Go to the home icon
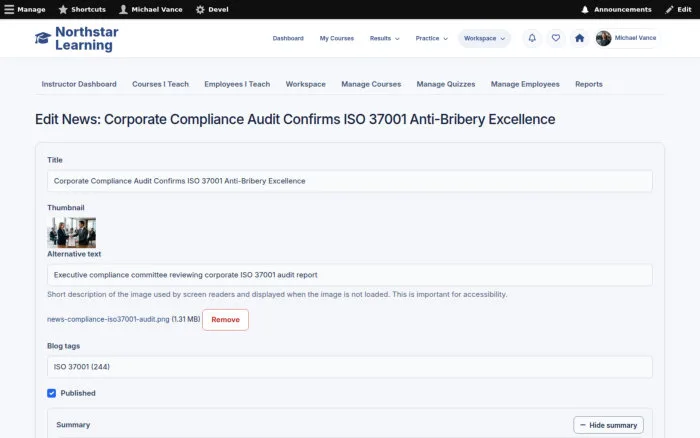 tap(579, 38)
